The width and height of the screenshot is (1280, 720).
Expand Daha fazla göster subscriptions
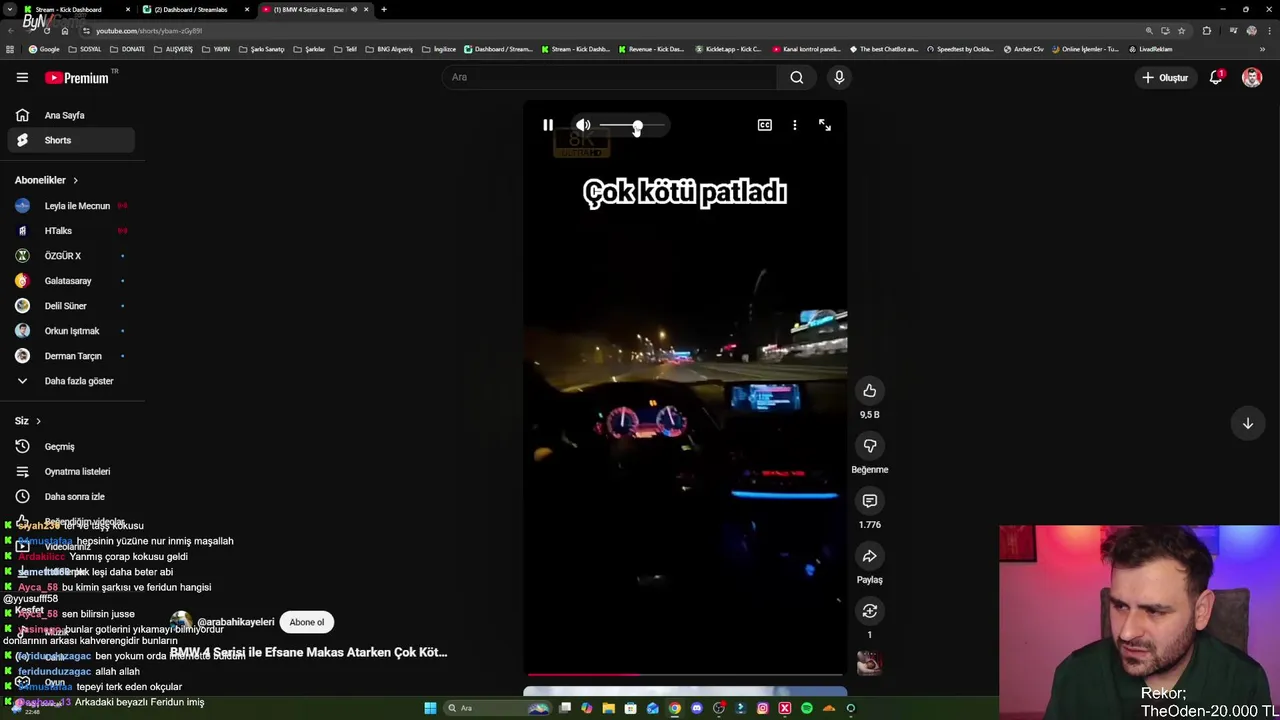point(70,381)
